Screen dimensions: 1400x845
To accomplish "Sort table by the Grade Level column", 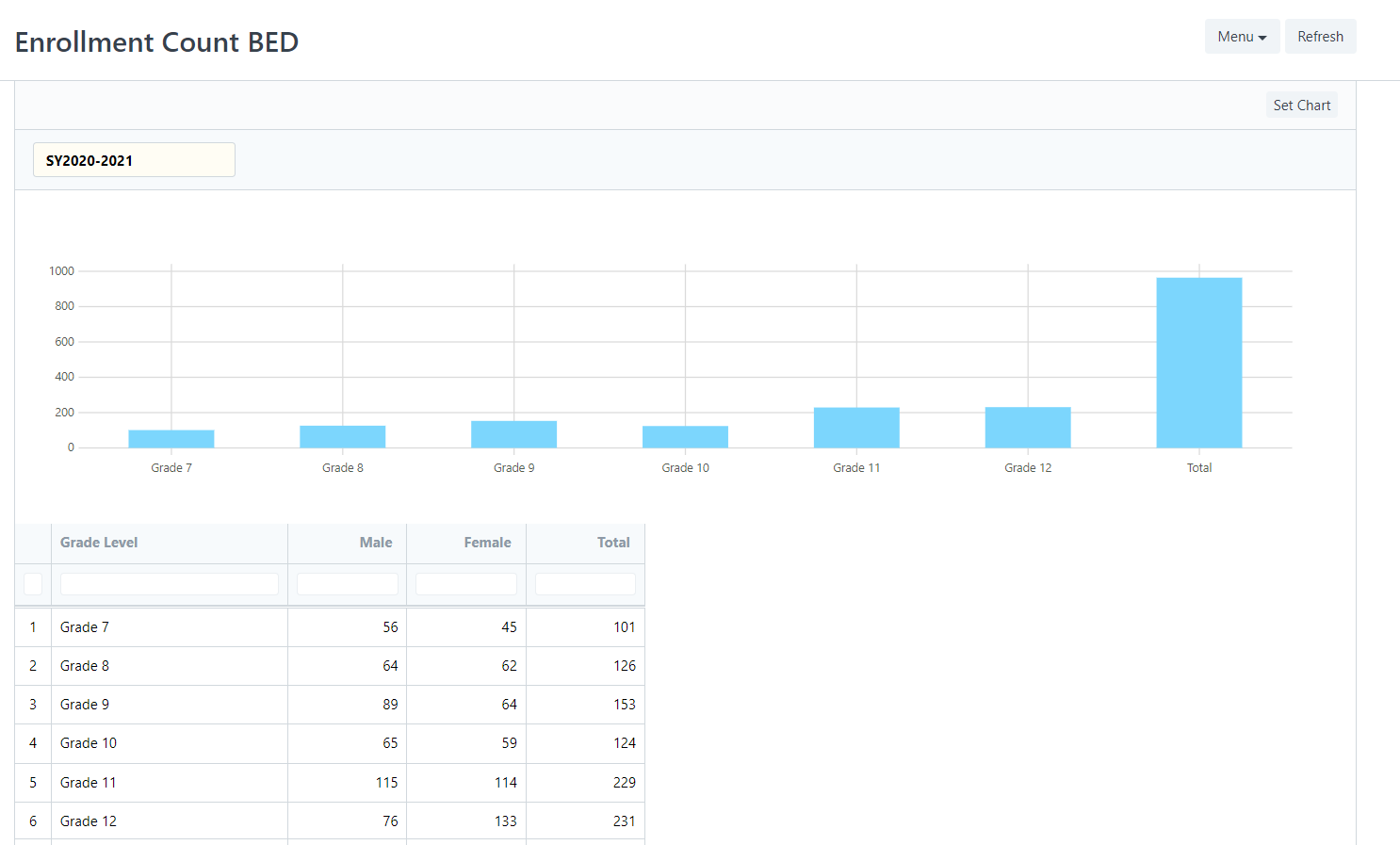I will tap(99, 543).
